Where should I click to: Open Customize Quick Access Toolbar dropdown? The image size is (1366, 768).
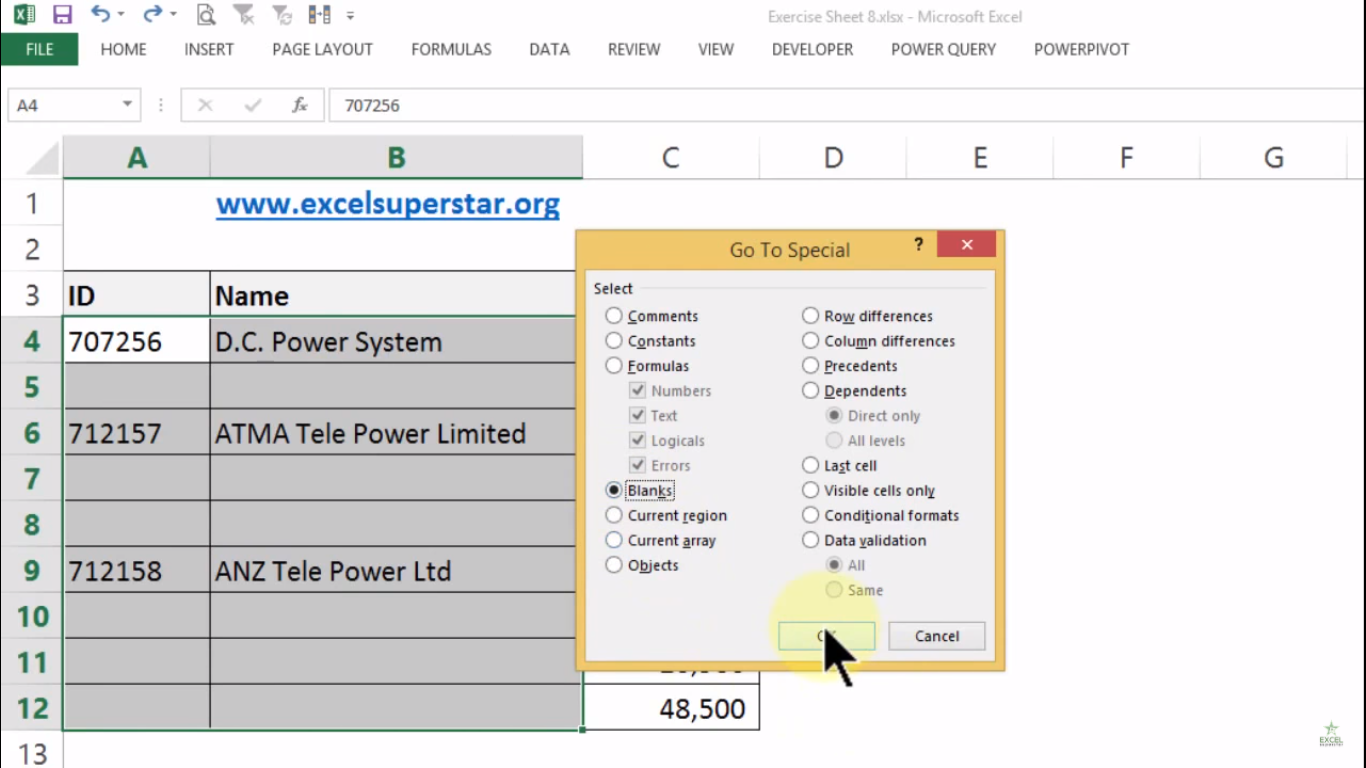pos(350,16)
